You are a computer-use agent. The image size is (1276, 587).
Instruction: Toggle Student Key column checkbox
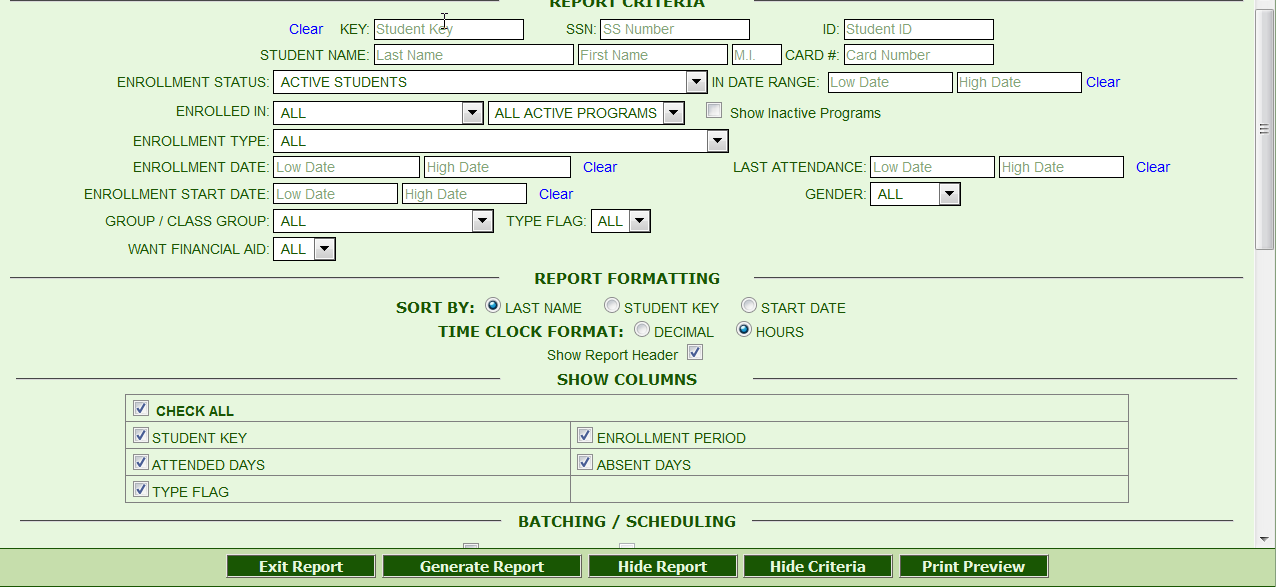[141, 435]
